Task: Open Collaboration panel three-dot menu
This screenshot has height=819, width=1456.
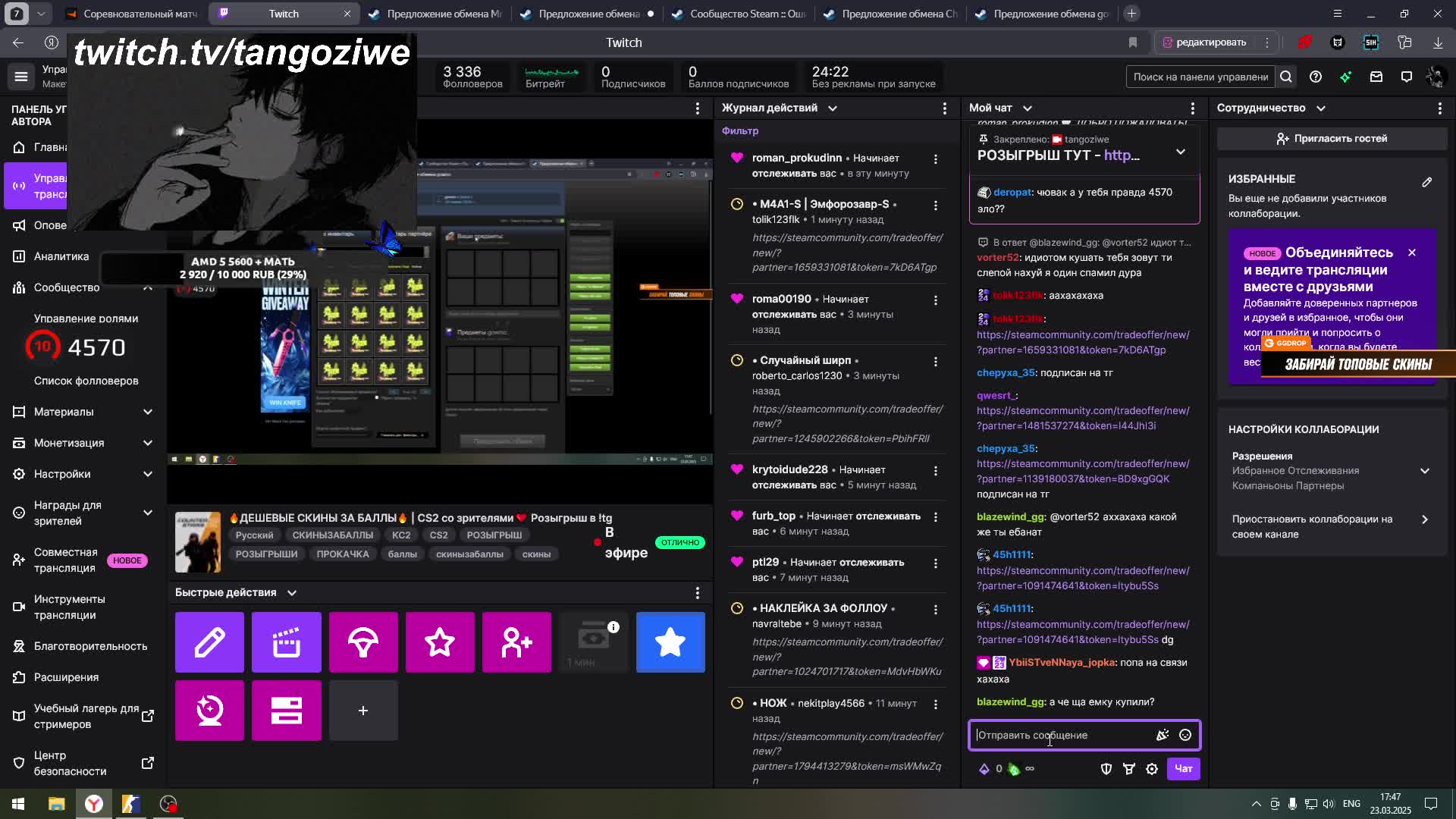Action: point(1439,108)
